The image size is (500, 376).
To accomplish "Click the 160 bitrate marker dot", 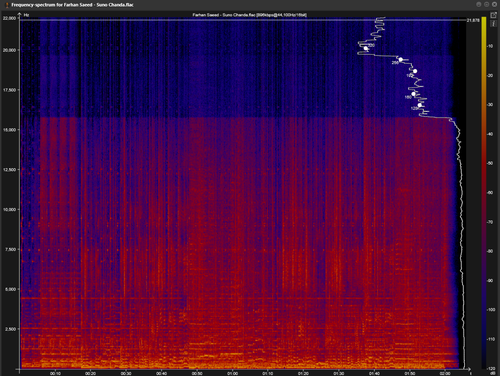I will [x=414, y=94].
